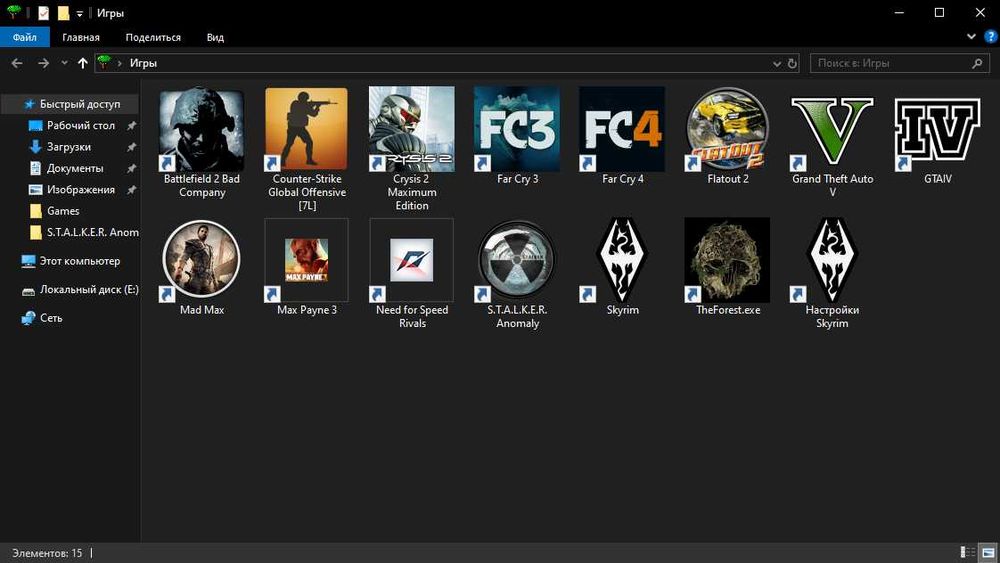Open the Battlefield 2 Bad Company shortcut
The height and width of the screenshot is (563, 1000).
(202, 130)
